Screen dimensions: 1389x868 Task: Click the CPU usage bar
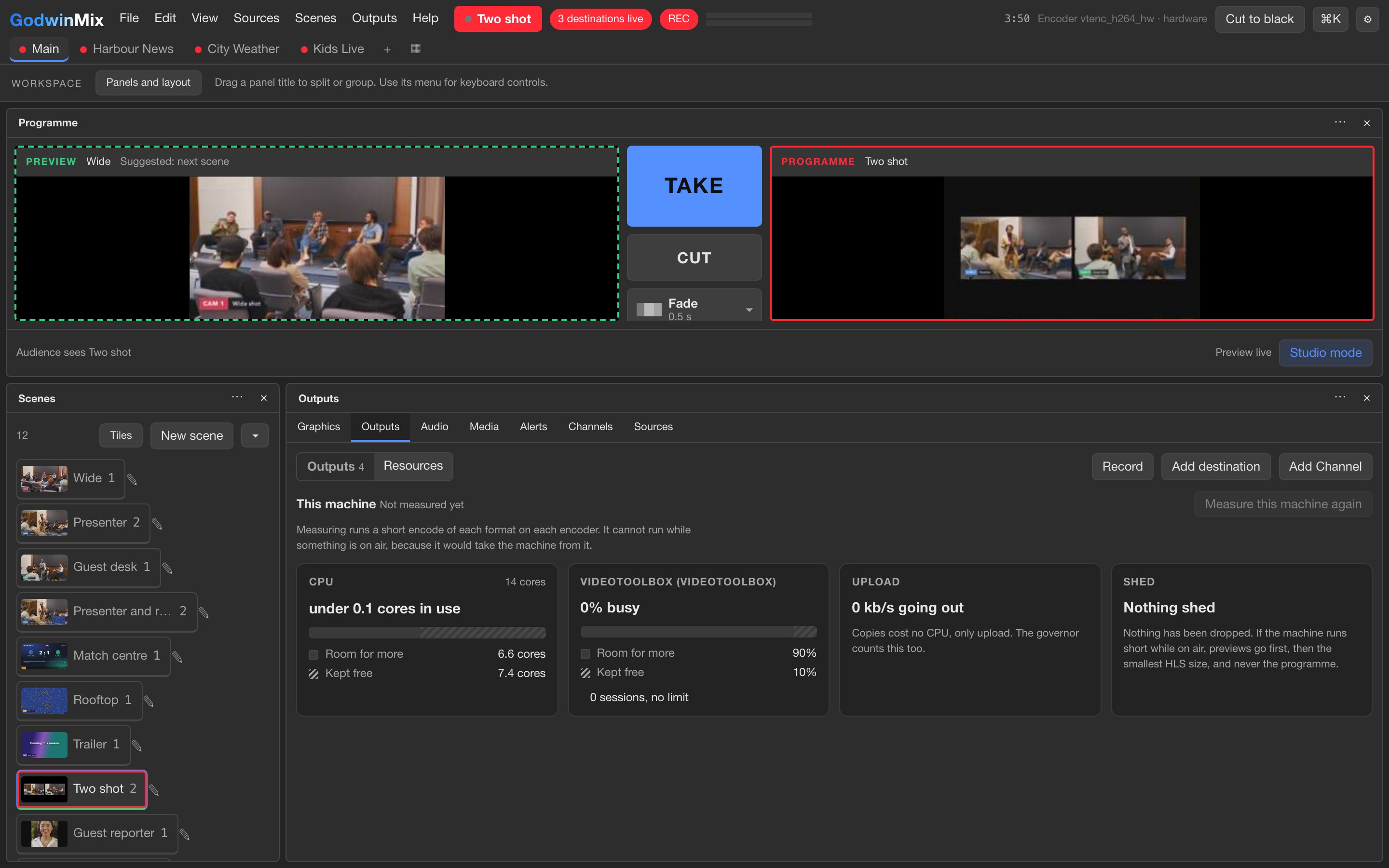coord(427,633)
